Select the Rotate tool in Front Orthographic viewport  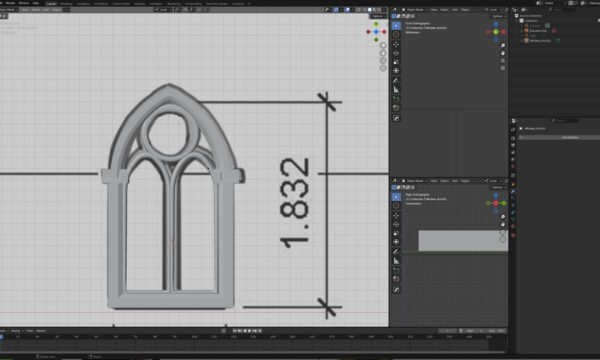tap(396, 53)
